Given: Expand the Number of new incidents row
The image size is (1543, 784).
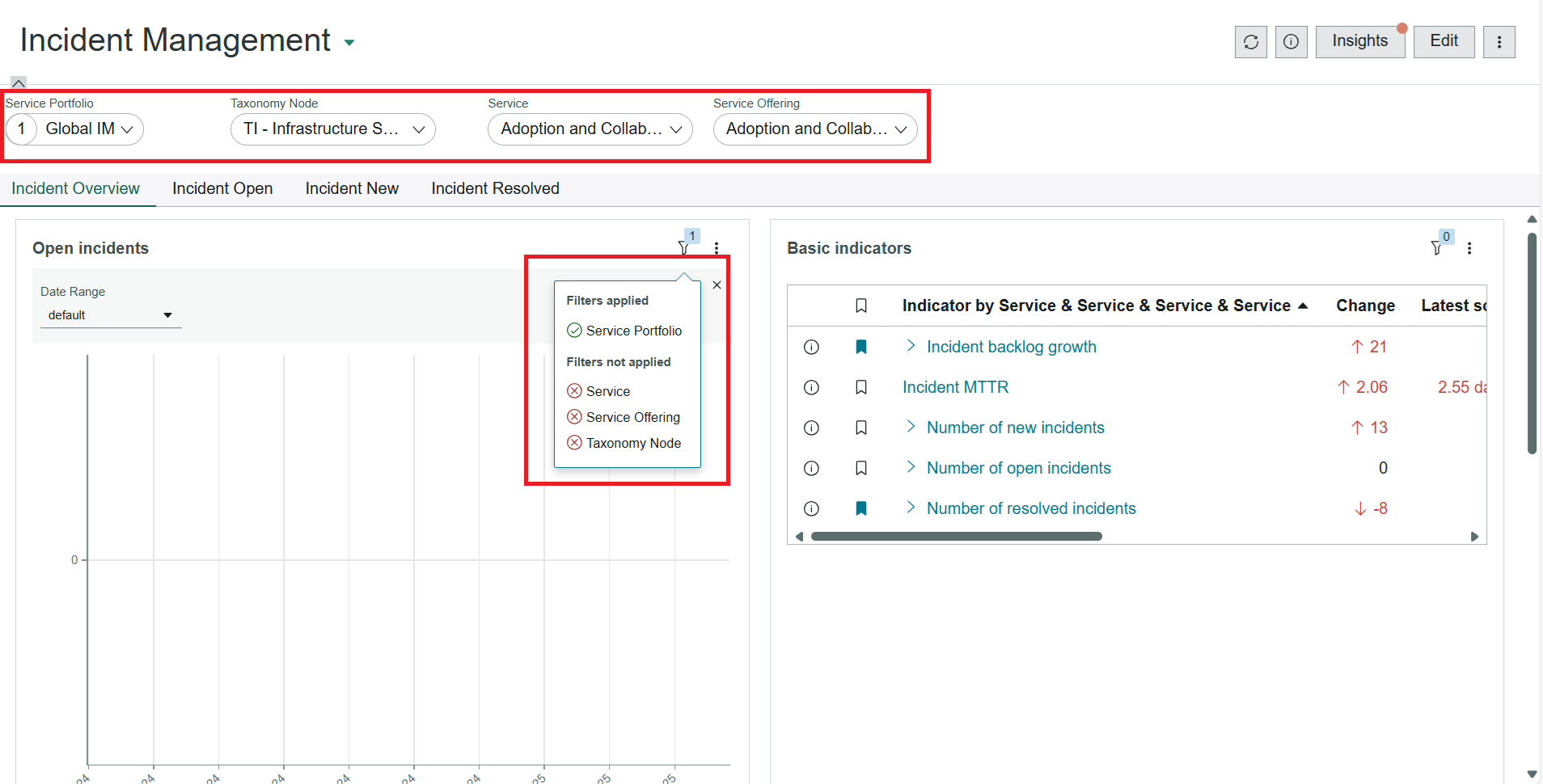Looking at the screenshot, I should coord(911,427).
